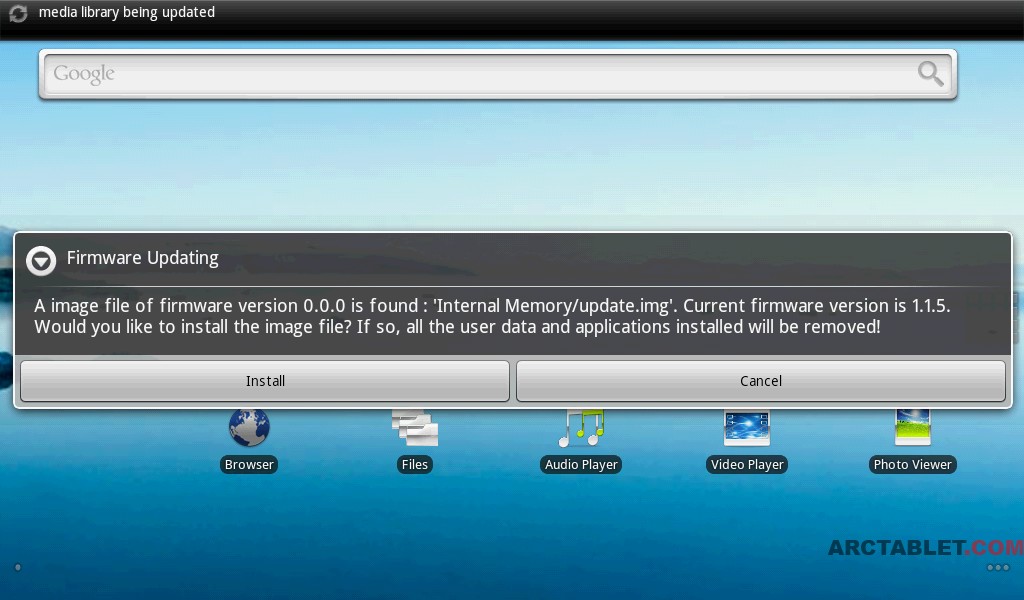Image resolution: width=1024 pixels, height=600 pixels.
Task: Open the Browser app icon
Action: click(x=249, y=428)
